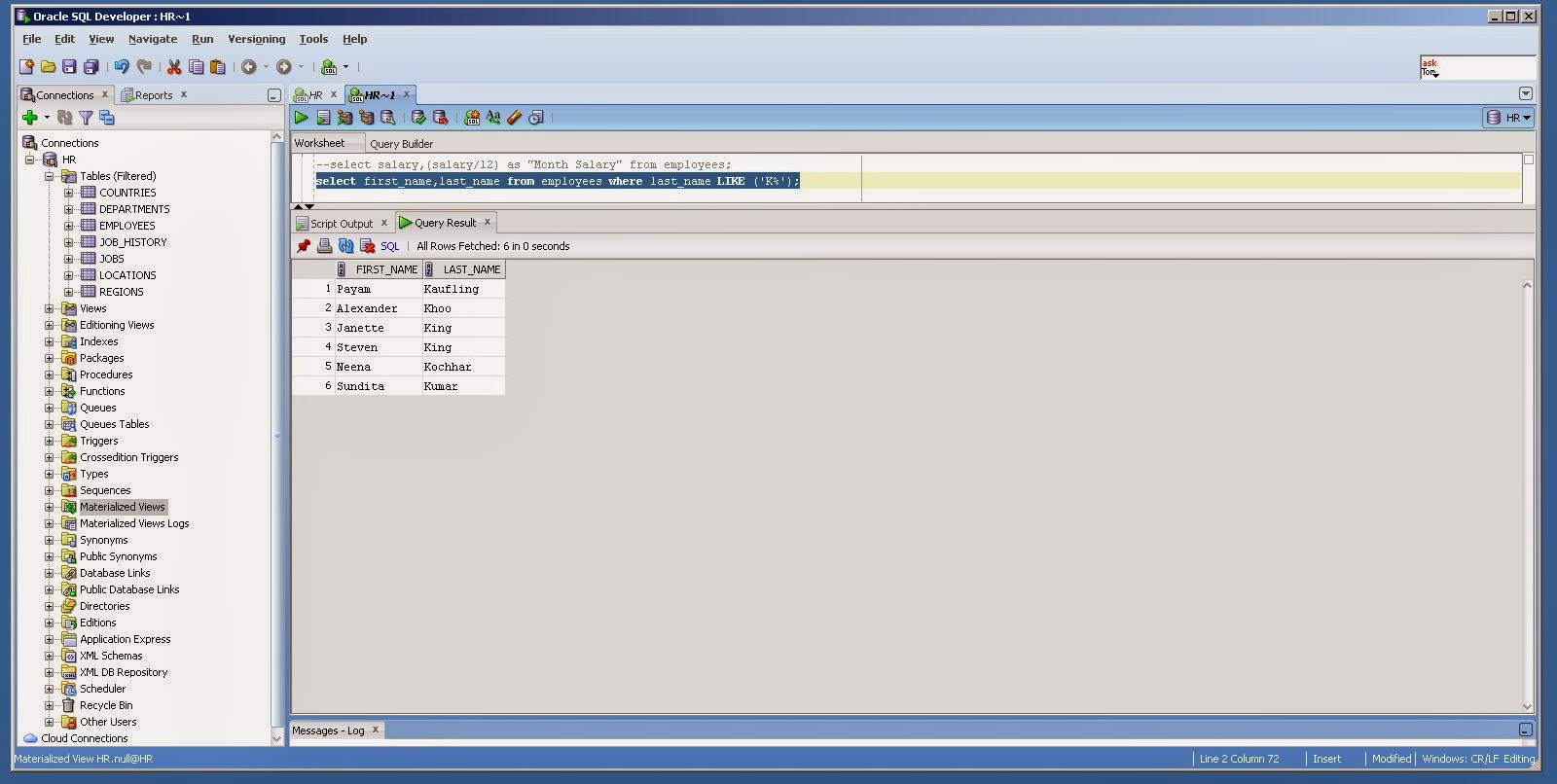Expand the Procedures node
This screenshot has height=784, width=1557.
50,374
